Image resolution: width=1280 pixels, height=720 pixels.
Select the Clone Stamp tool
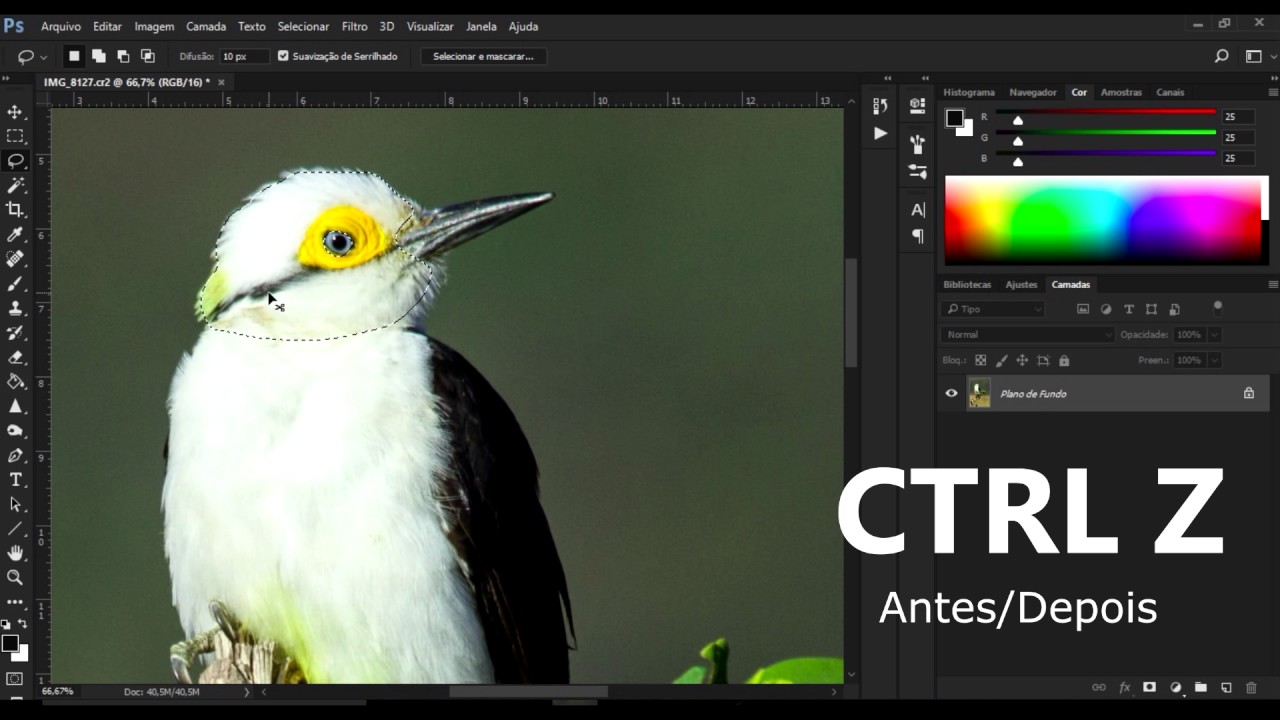click(15, 308)
